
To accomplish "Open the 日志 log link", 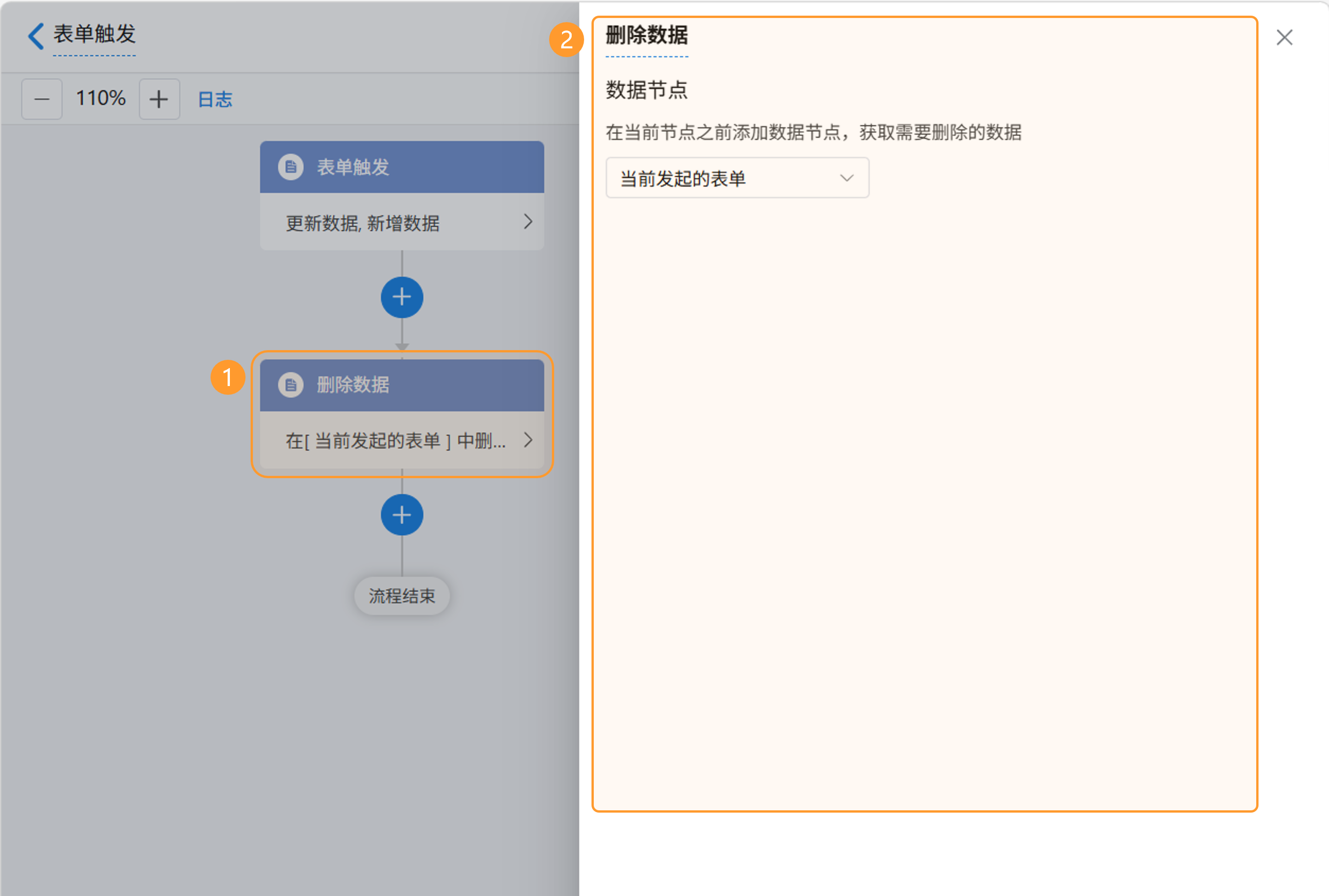I will (x=215, y=100).
